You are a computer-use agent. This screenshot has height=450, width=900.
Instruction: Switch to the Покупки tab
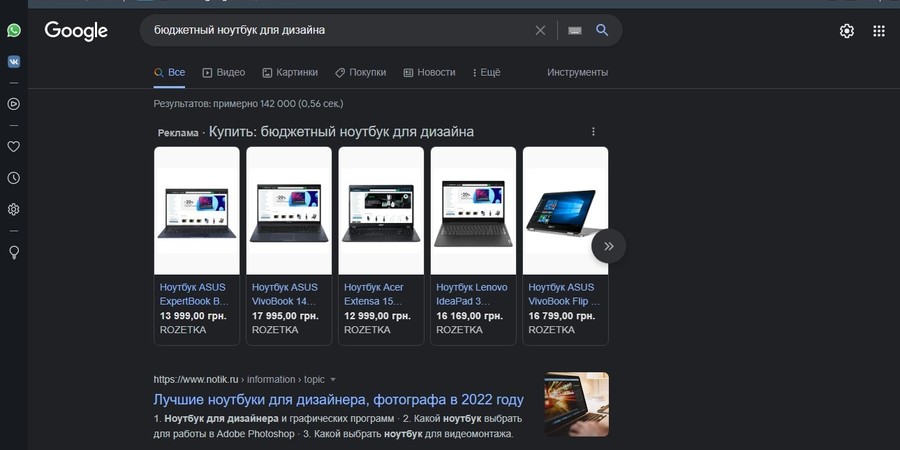360,72
